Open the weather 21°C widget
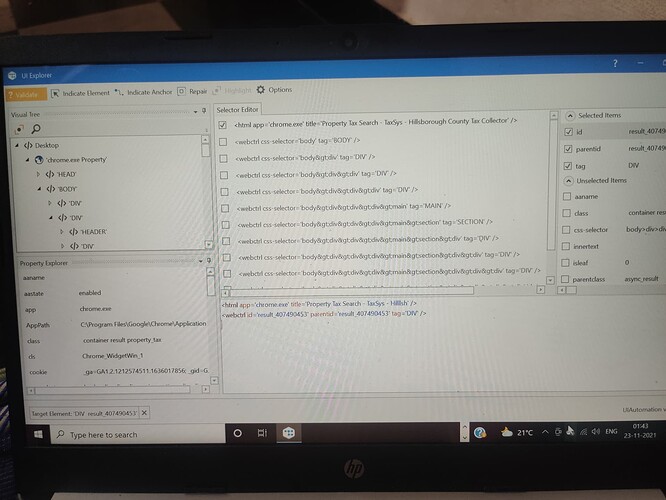Screen dimensions: 666x500 pos(516,432)
